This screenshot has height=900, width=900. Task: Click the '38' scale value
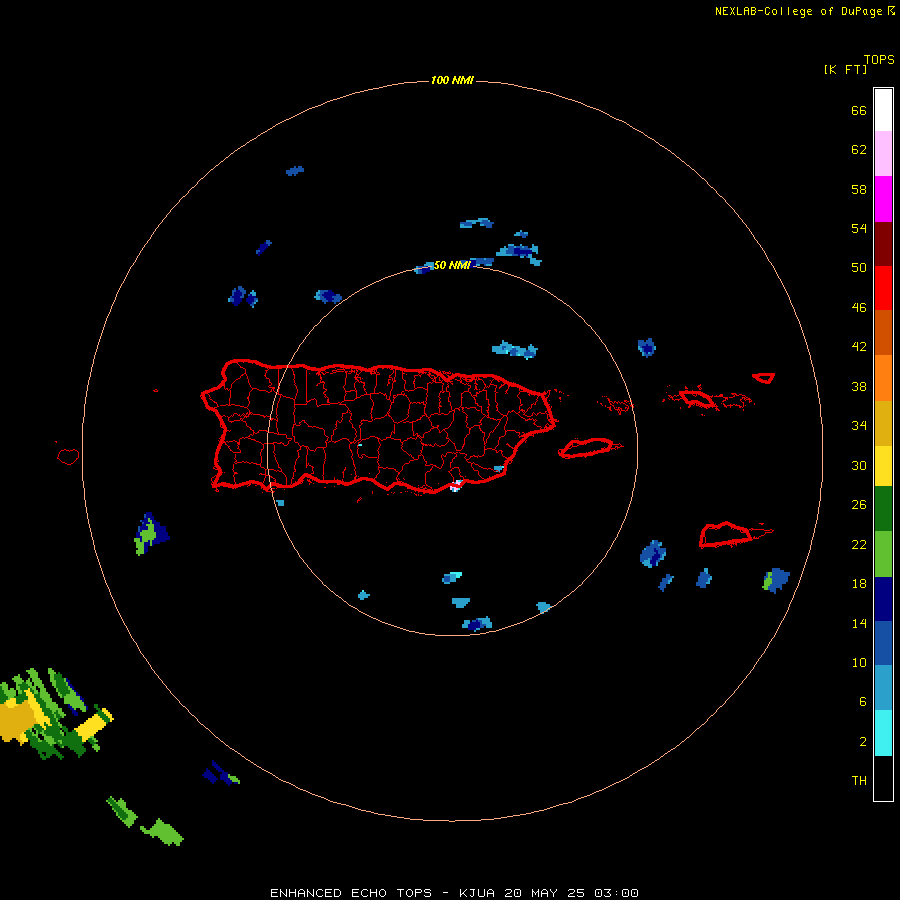pos(859,386)
